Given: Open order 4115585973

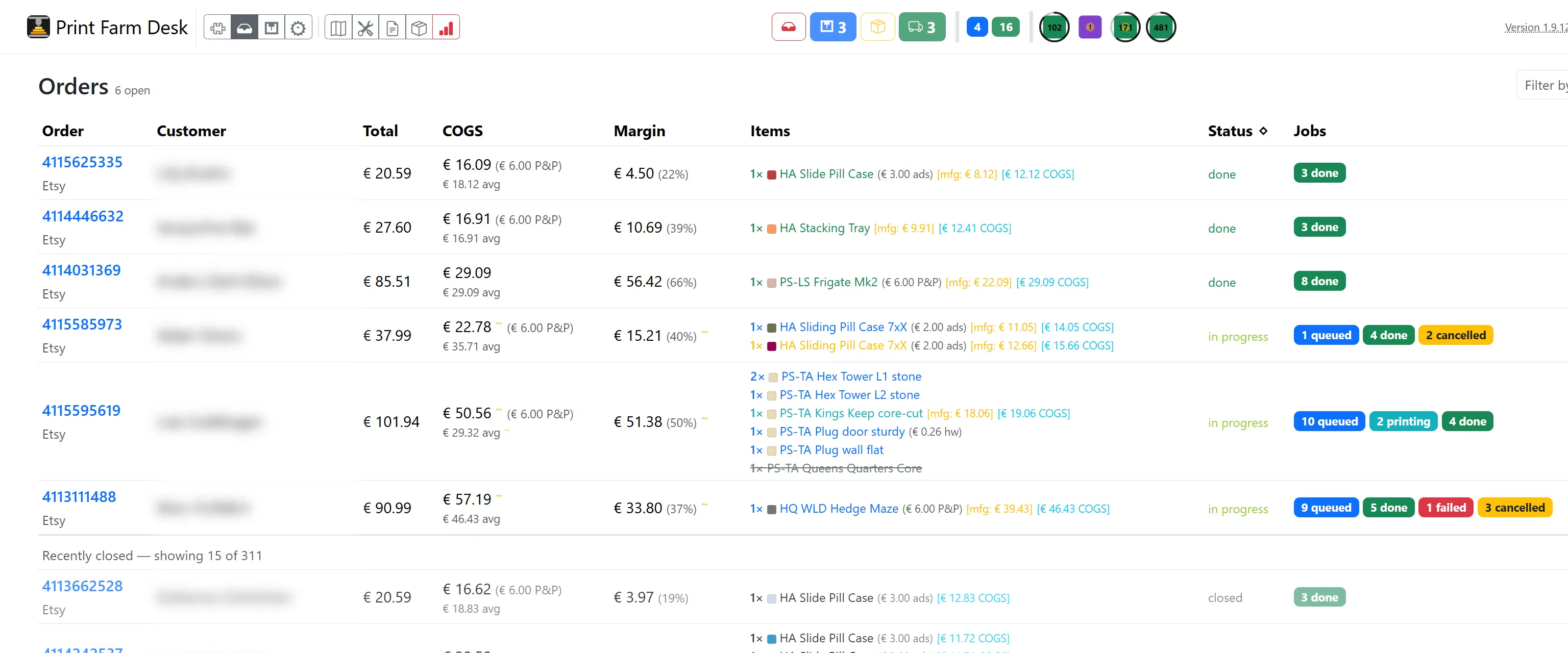Looking at the screenshot, I should coord(82,325).
